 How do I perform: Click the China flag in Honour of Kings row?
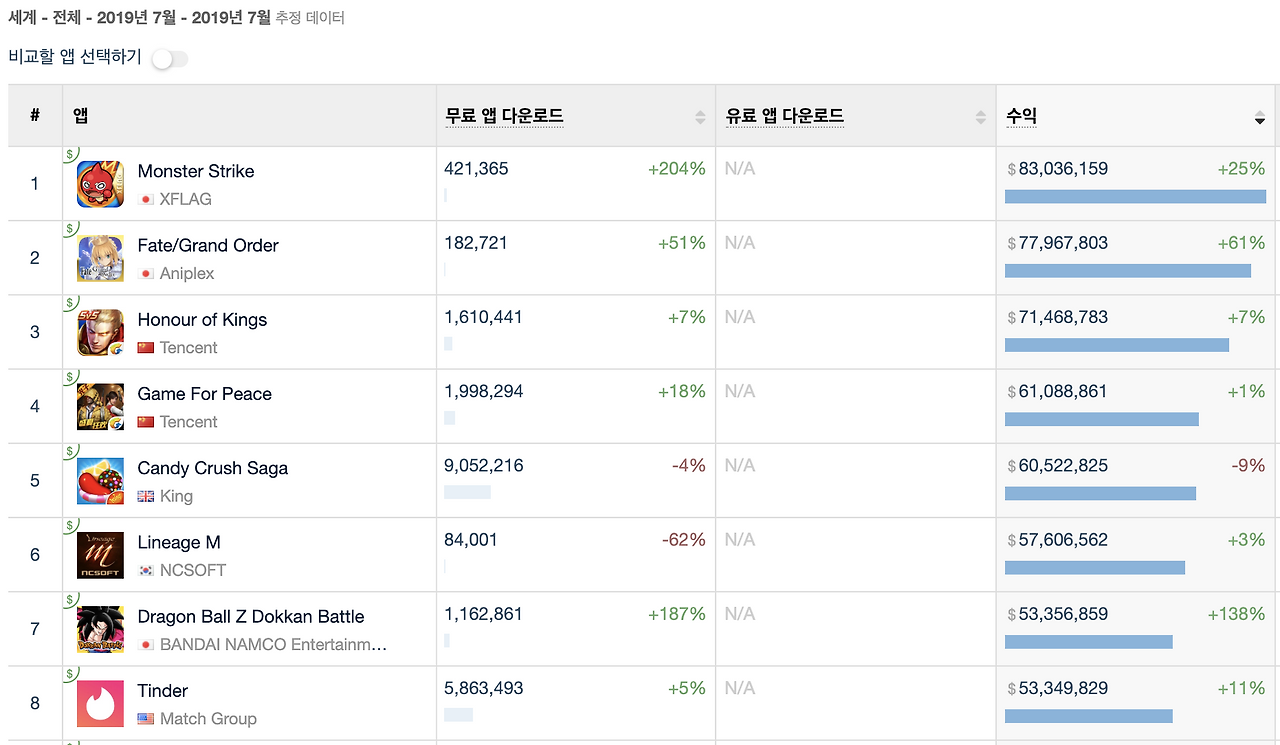(146, 347)
